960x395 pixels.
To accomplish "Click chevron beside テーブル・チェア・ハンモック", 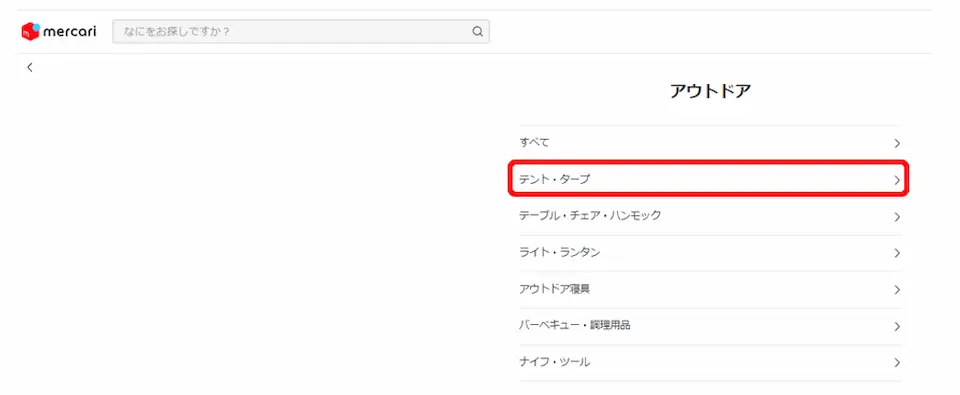I will pyautogui.click(x=897, y=217).
